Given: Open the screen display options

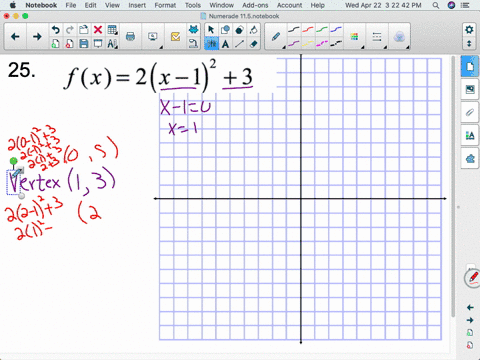Looking at the screenshot, I should coord(153,37).
